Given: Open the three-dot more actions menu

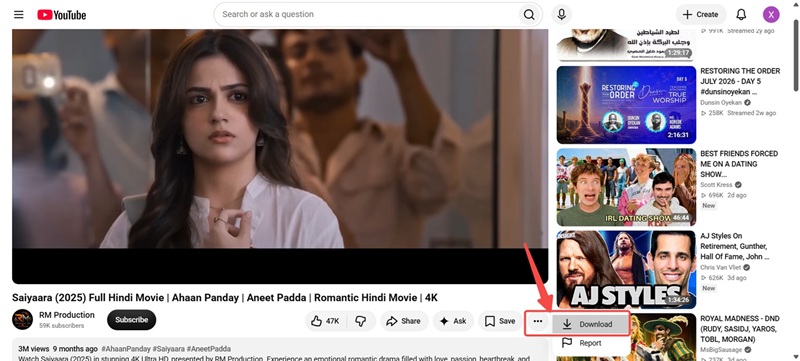Looking at the screenshot, I should click(x=538, y=321).
